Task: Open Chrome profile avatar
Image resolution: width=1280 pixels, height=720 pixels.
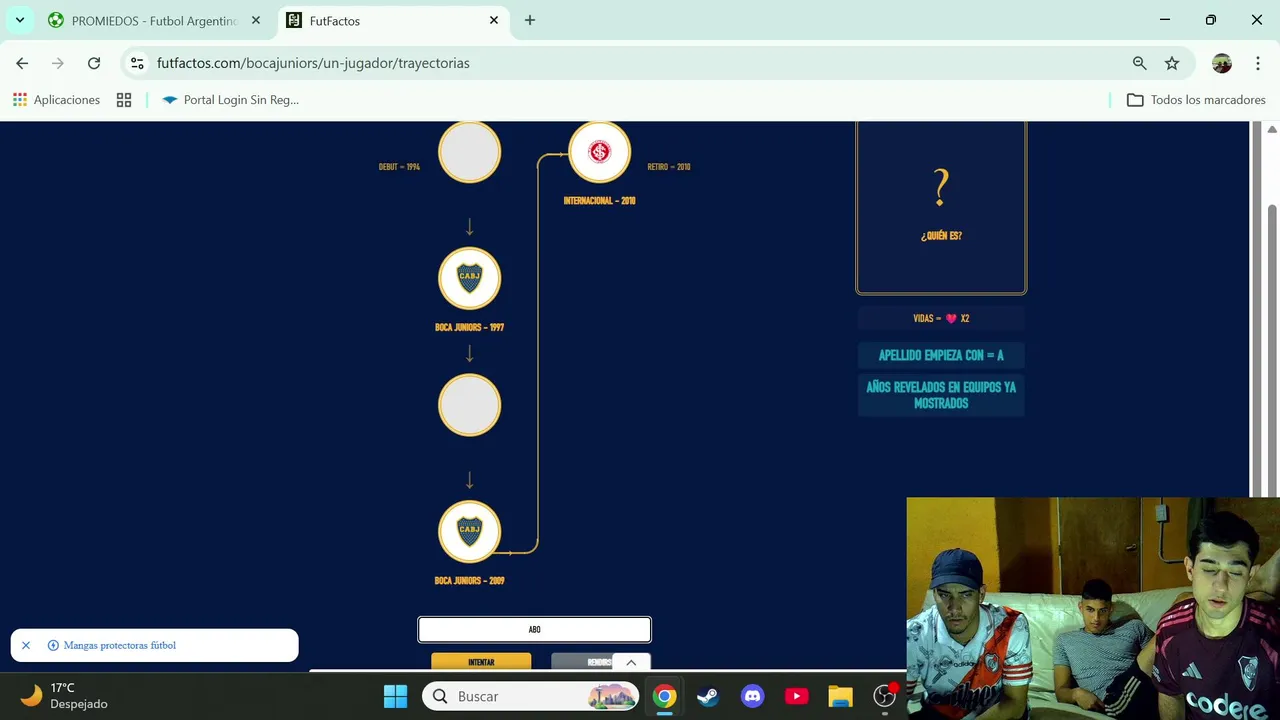Action: click(1222, 63)
